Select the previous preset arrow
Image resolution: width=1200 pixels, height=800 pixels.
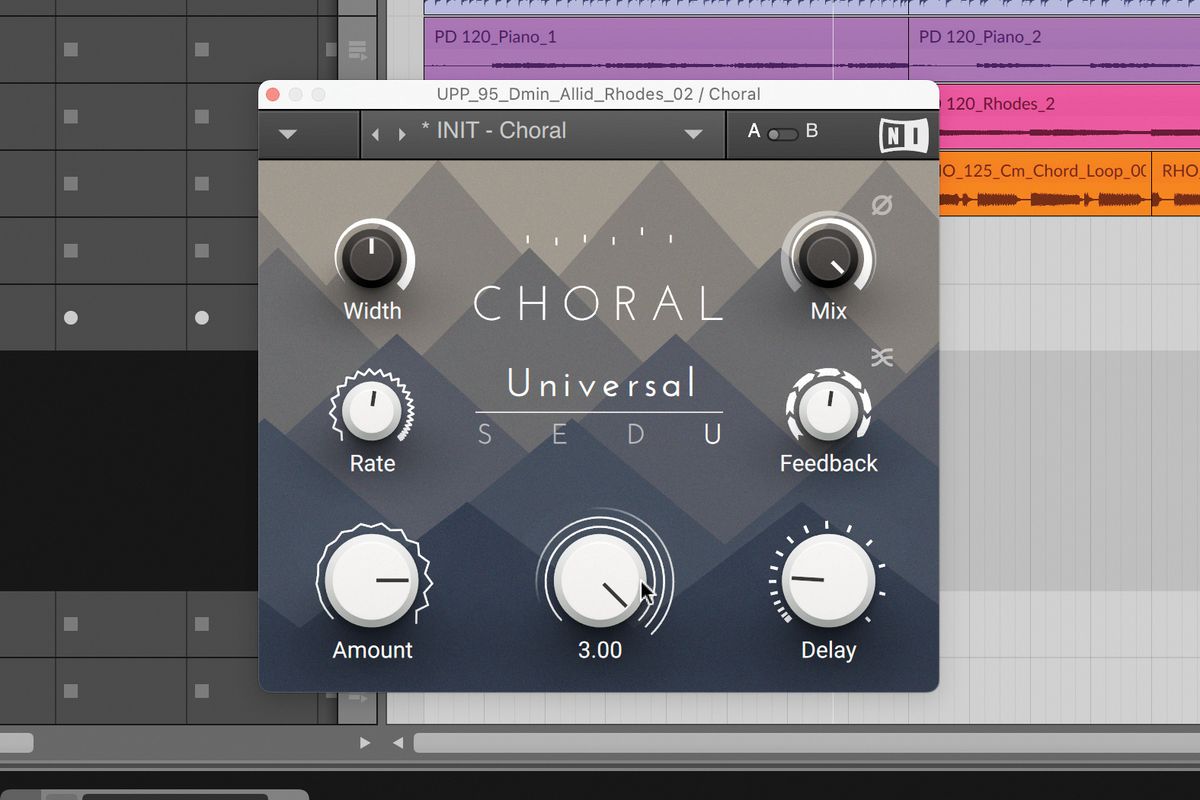click(x=375, y=132)
